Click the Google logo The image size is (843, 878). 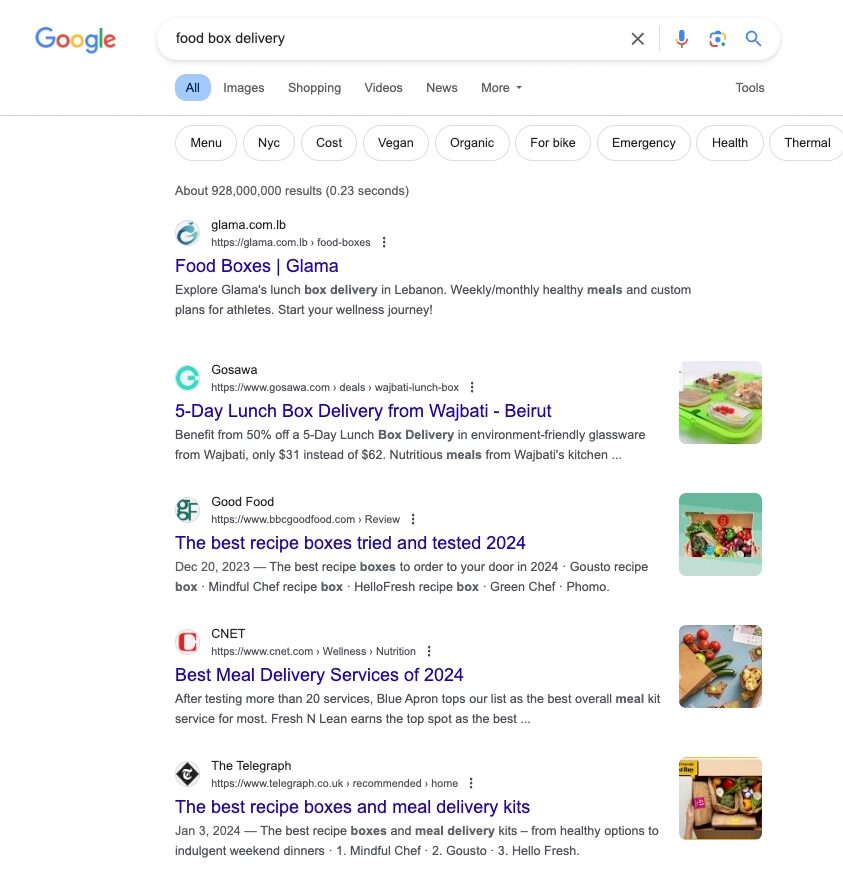tap(75, 39)
